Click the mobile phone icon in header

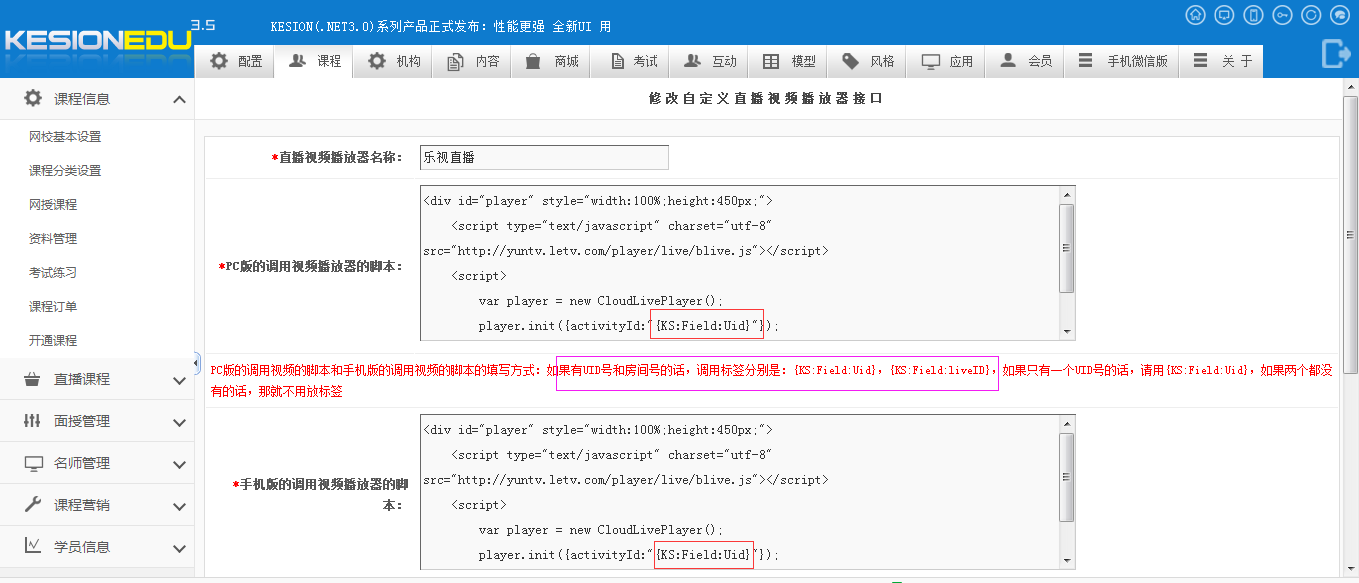point(1253,15)
